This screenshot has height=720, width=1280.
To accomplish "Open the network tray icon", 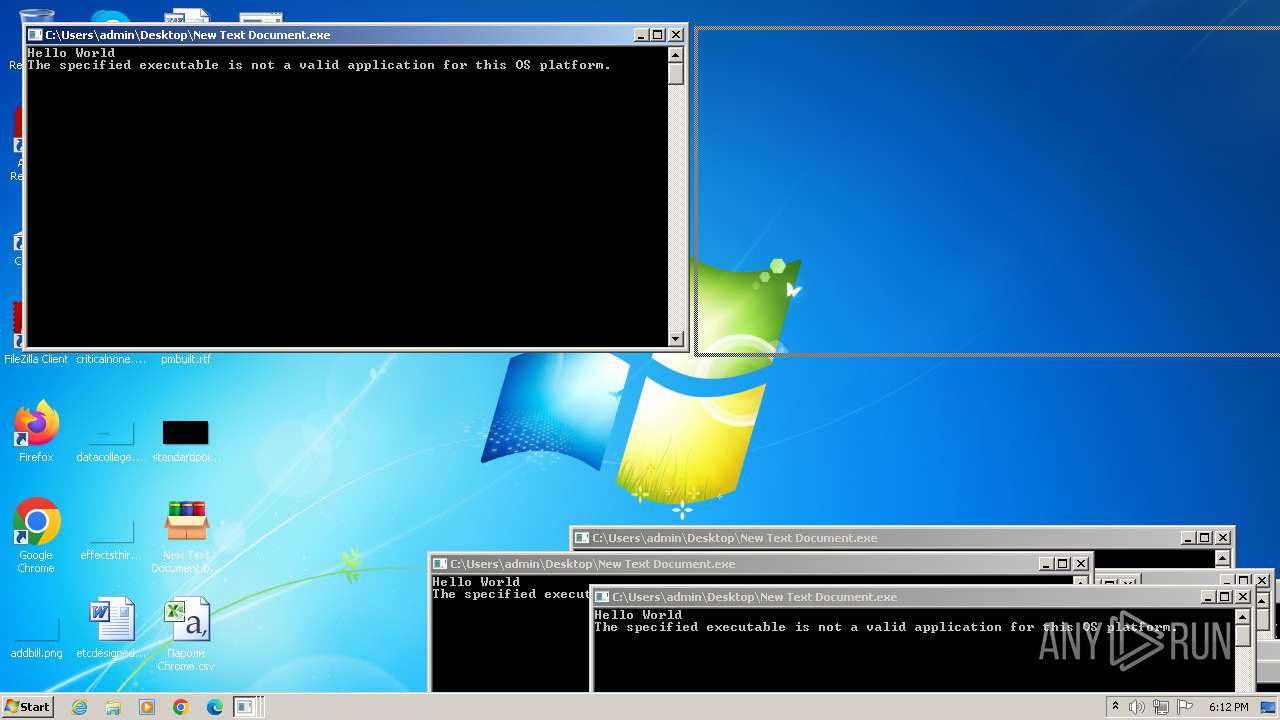I will tap(1161, 707).
